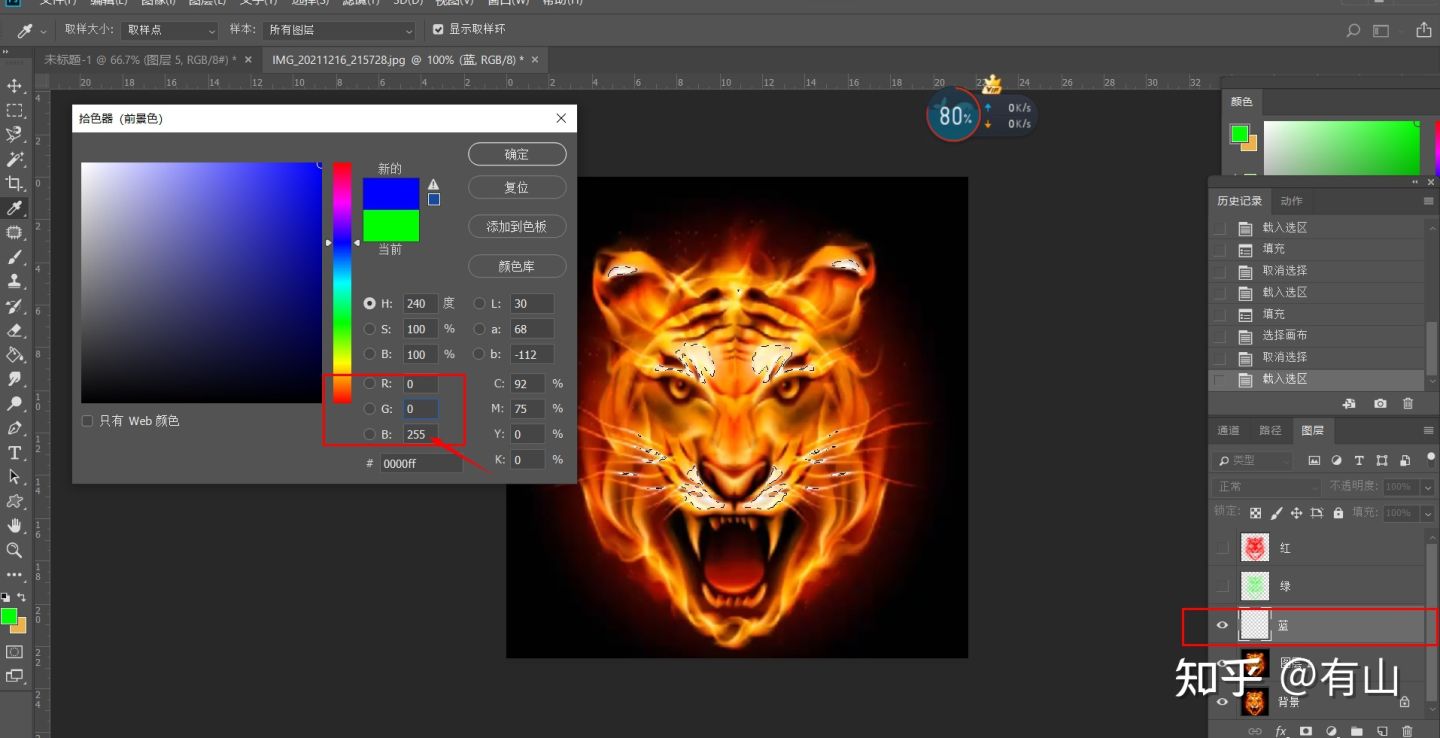
Task: Click the 添加到色板 button
Action: coord(516,227)
